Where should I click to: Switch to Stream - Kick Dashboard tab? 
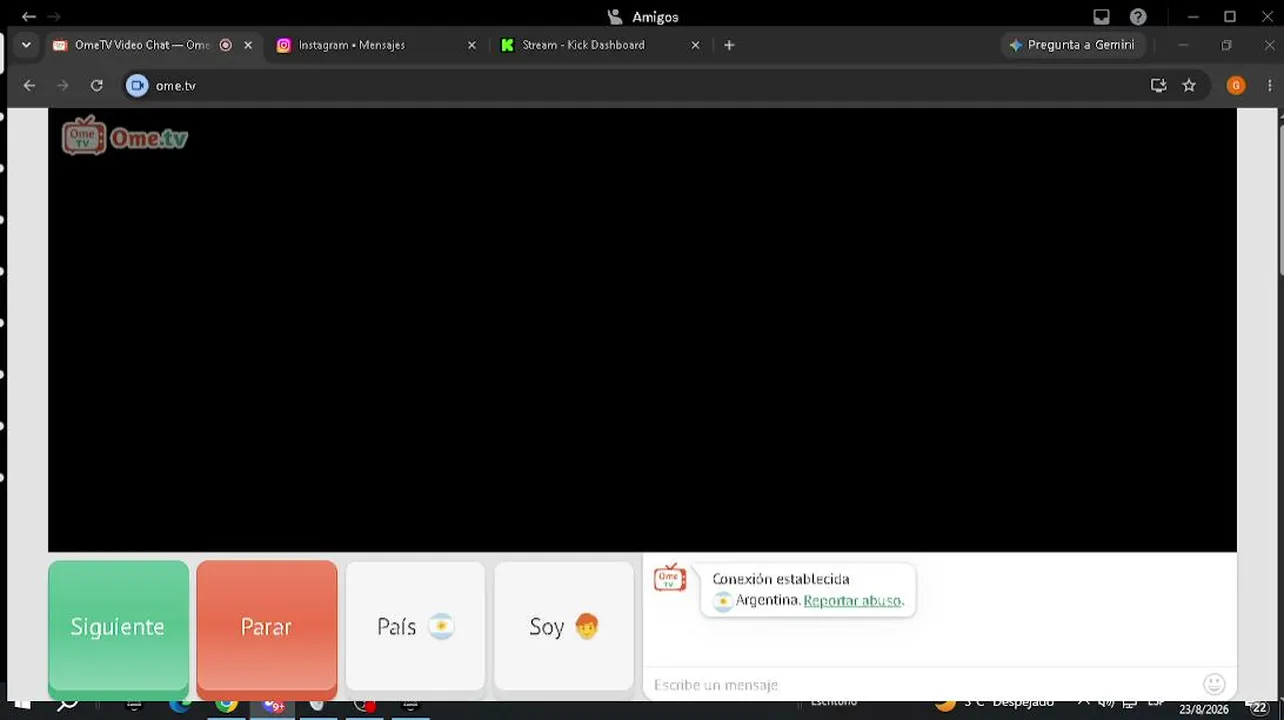pos(583,45)
